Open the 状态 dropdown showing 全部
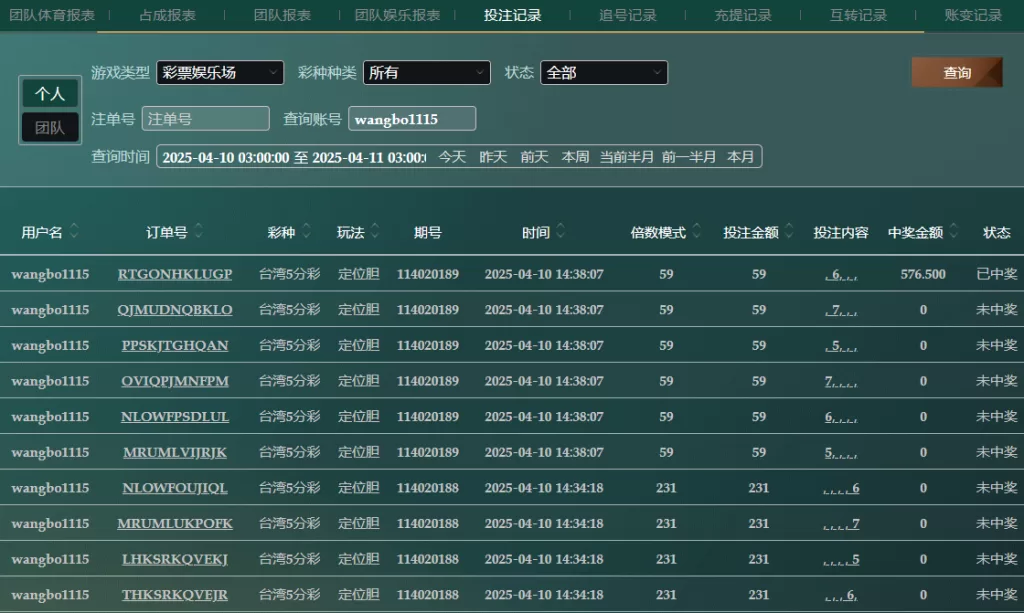The height and width of the screenshot is (613, 1024). [x=604, y=73]
